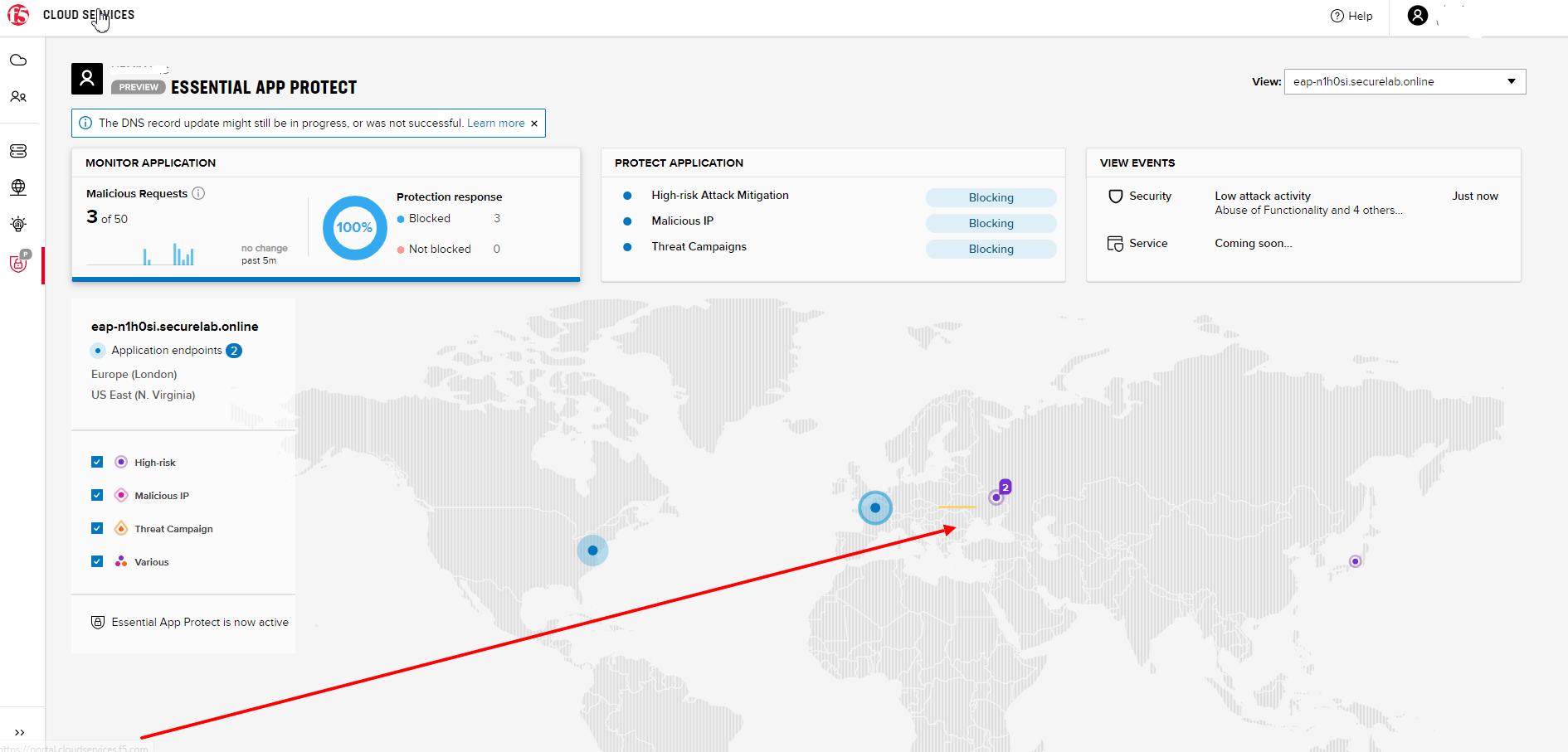Screen dimensions: 1568x752
Task: Click the Malicious IP pink legend icon
Action: coord(121,495)
